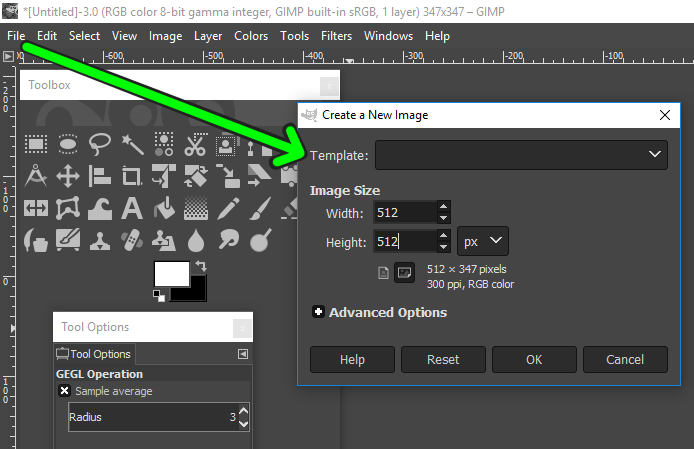Screen dimensions: 694x449
Task: Select the Ink tool
Action: pyautogui.click(x=36, y=240)
